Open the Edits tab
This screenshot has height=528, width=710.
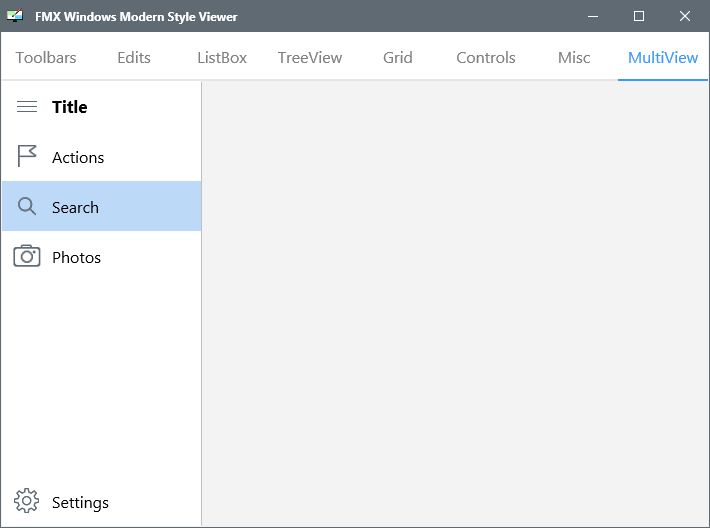[134, 58]
